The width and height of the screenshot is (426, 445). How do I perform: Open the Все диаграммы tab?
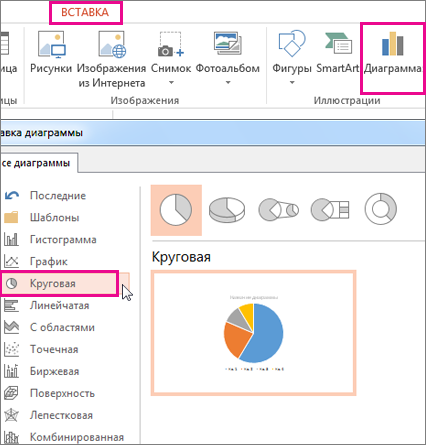[x=38, y=163]
